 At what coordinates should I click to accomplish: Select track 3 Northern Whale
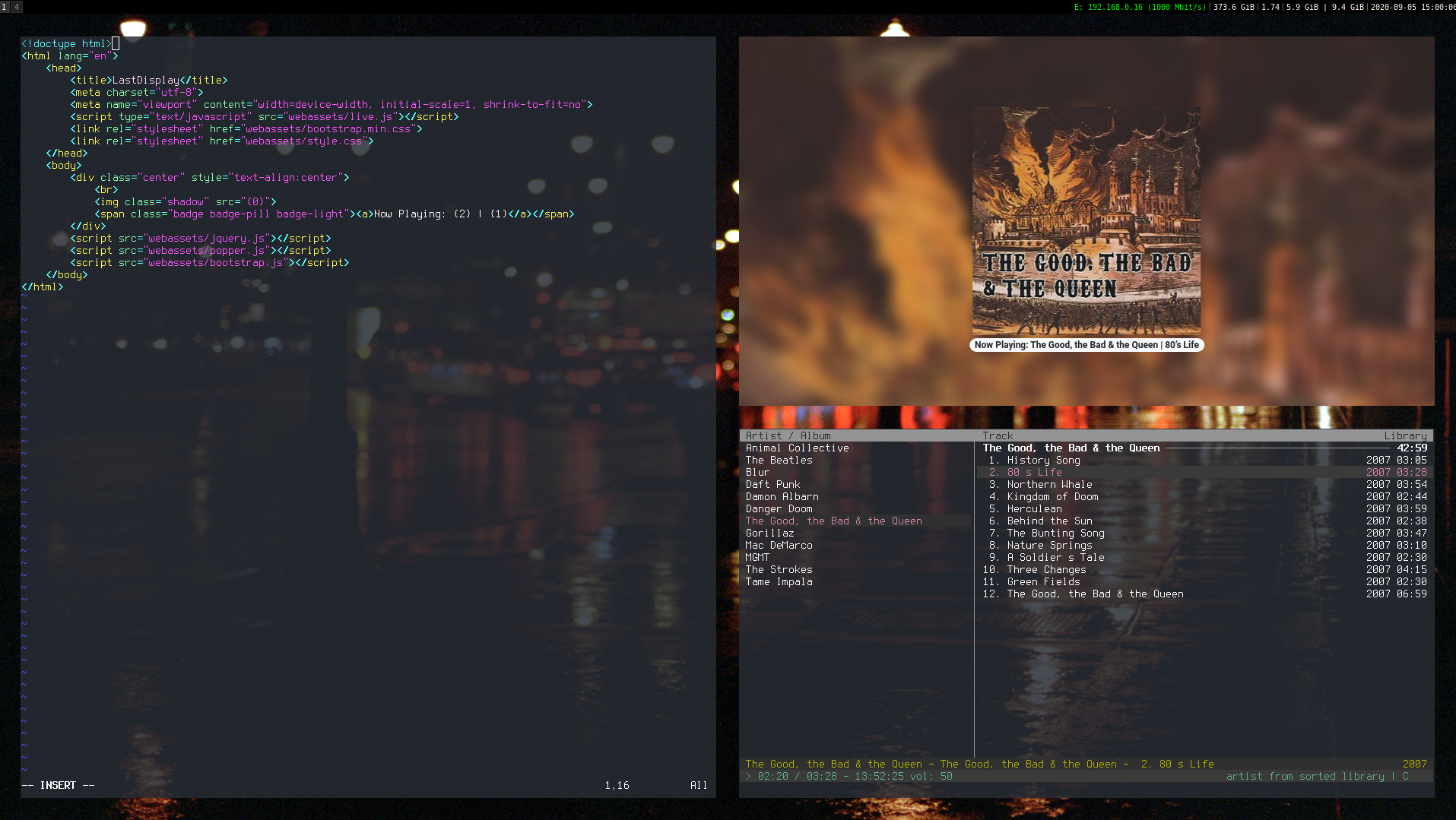coord(1204,485)
